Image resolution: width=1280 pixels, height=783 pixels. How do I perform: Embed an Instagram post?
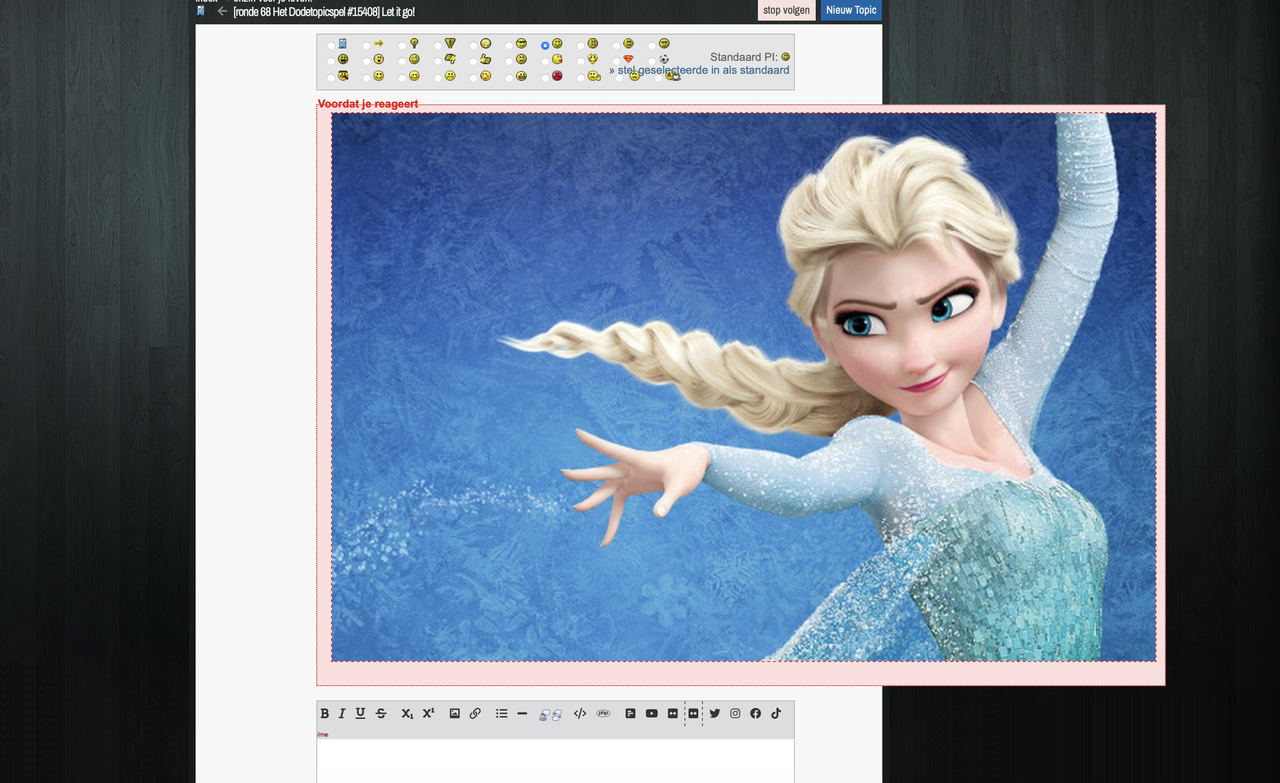point(735,714)
